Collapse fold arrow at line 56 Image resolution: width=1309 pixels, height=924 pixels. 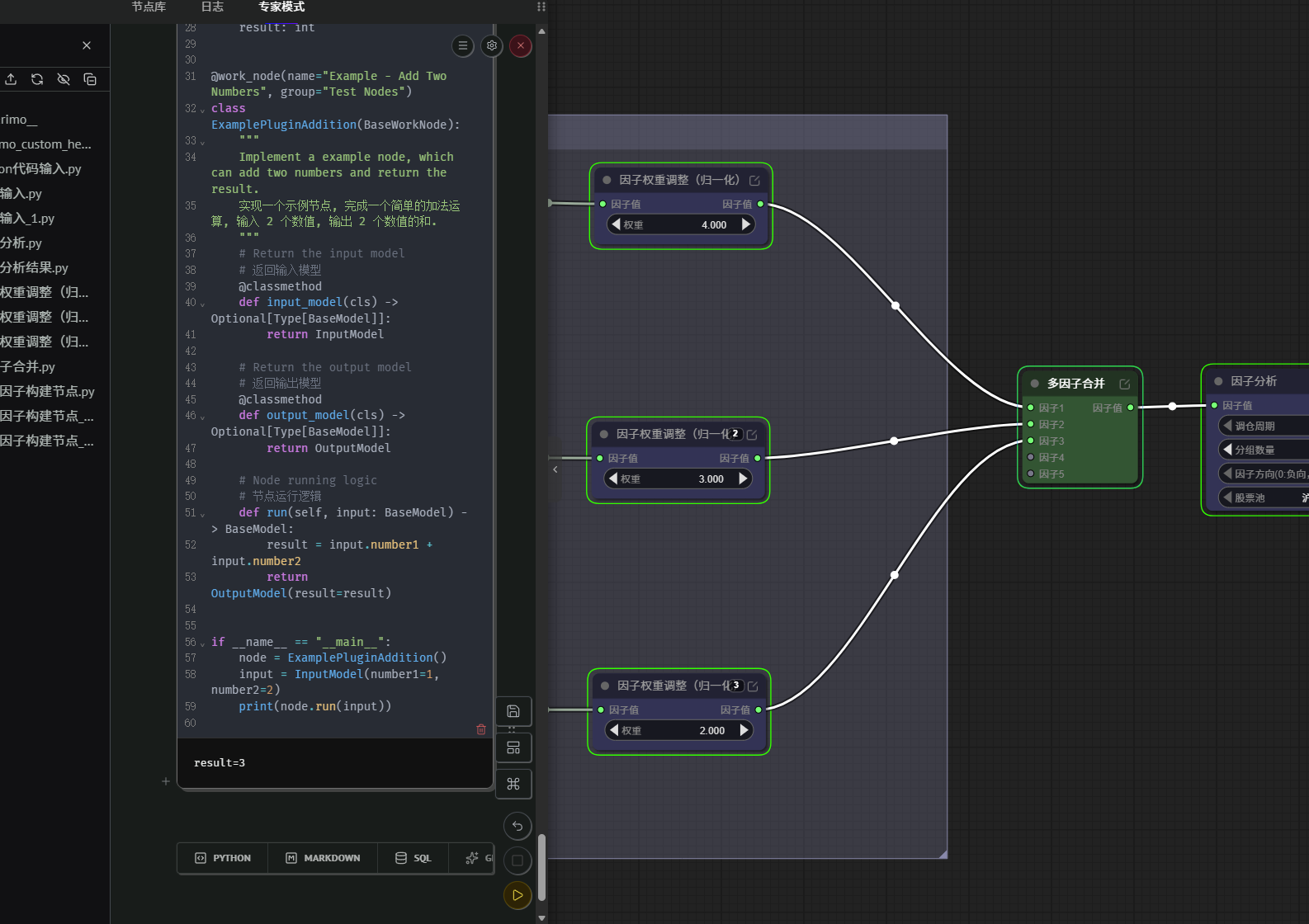click(203, 643)
